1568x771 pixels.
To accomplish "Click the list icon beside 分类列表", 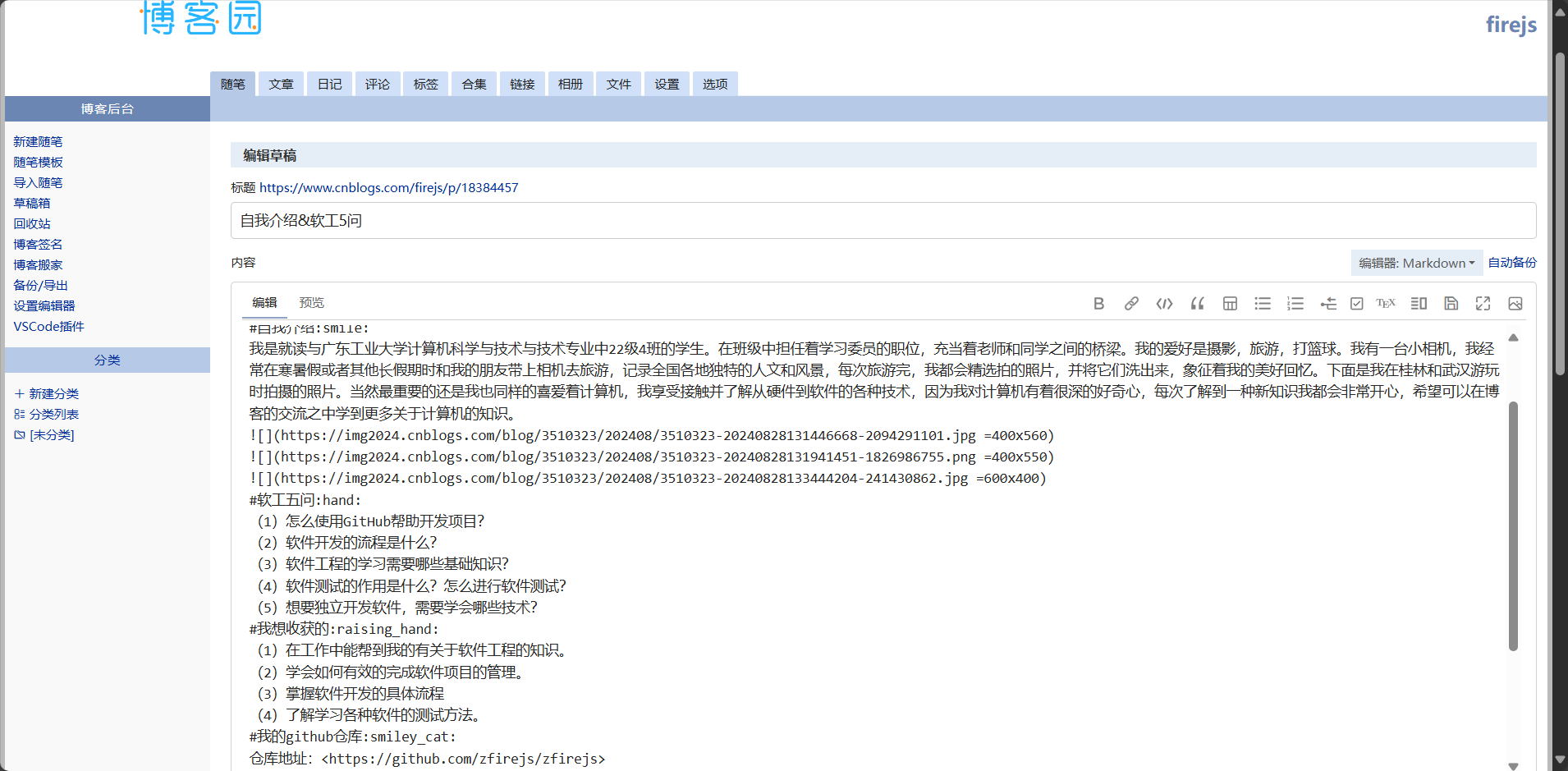I will point(20,415).
